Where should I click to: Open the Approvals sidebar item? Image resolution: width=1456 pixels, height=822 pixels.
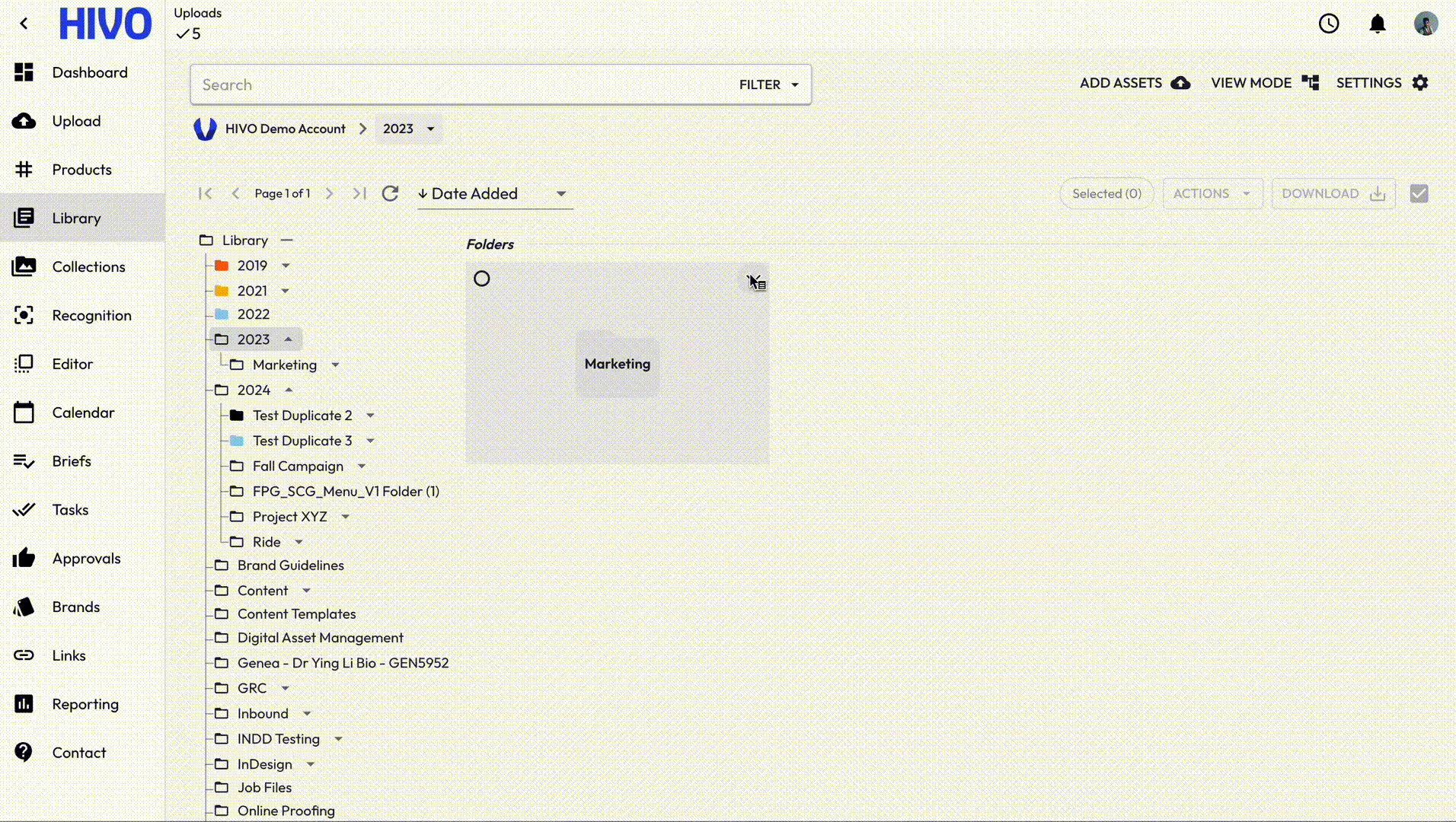(x=86, y=559)
